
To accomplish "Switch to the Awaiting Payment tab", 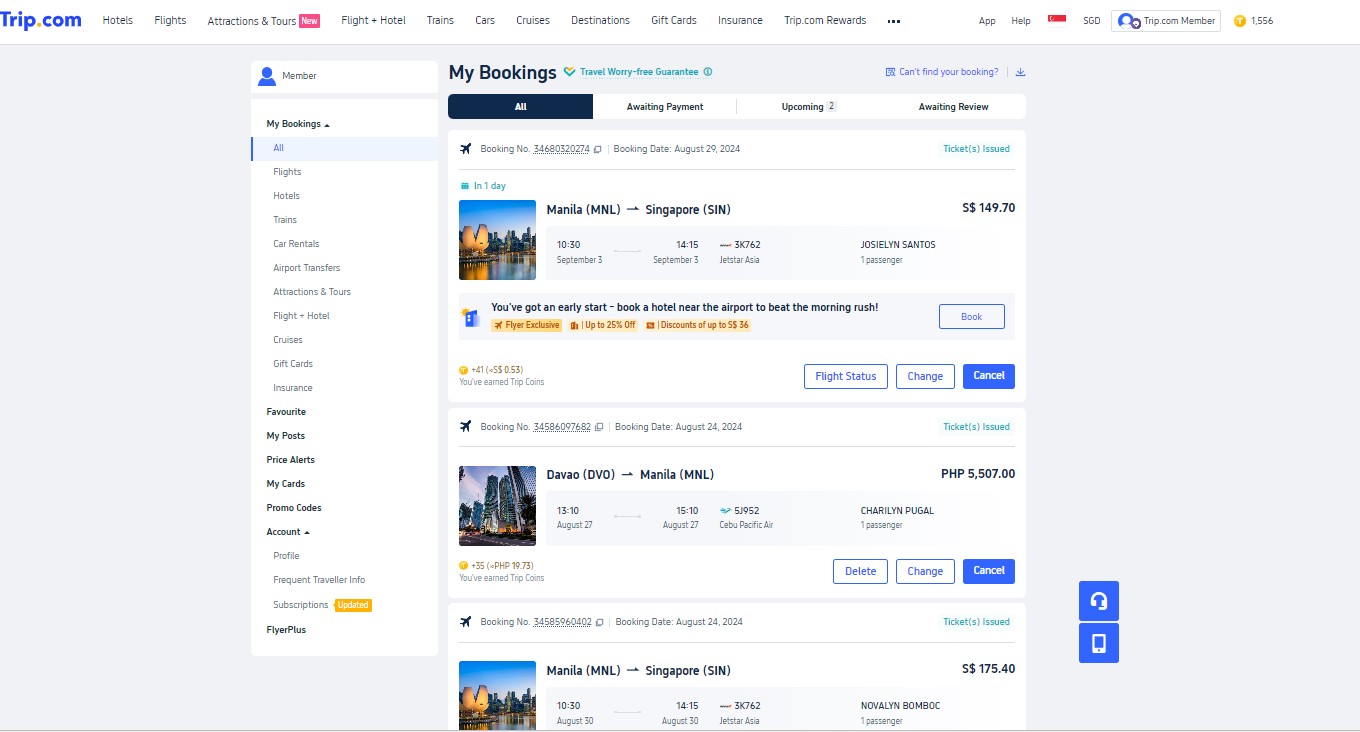I will pyautogui.click(x=665, y=107).
